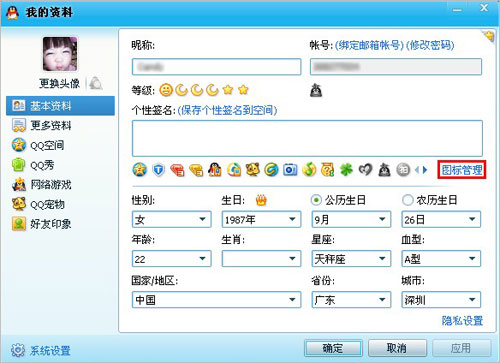Open the 城市 dropdown showing 深圳
This screenshot has width=500, height=363.
tap(441, 300)
